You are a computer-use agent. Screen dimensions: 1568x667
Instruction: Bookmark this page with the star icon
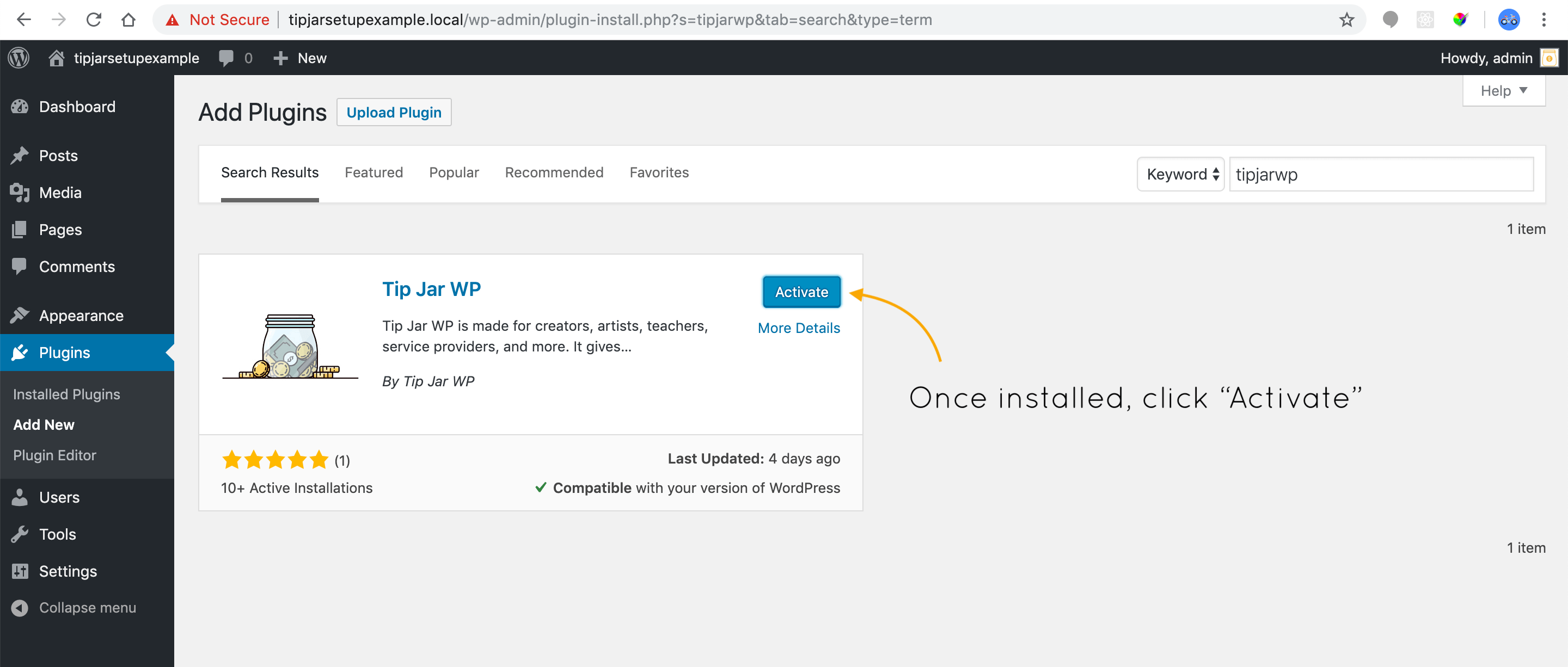(1346, 20)
